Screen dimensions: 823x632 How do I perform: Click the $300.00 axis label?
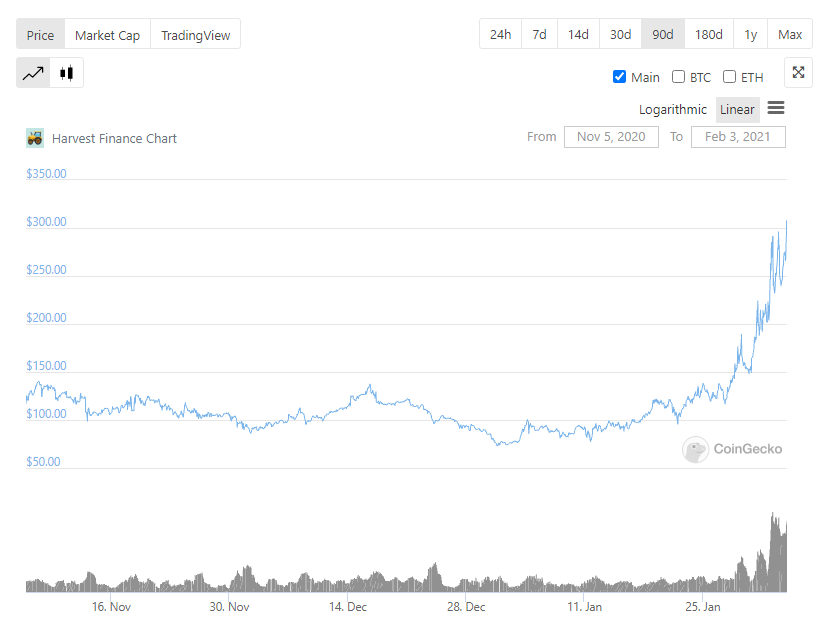click(x=47, y=222)
